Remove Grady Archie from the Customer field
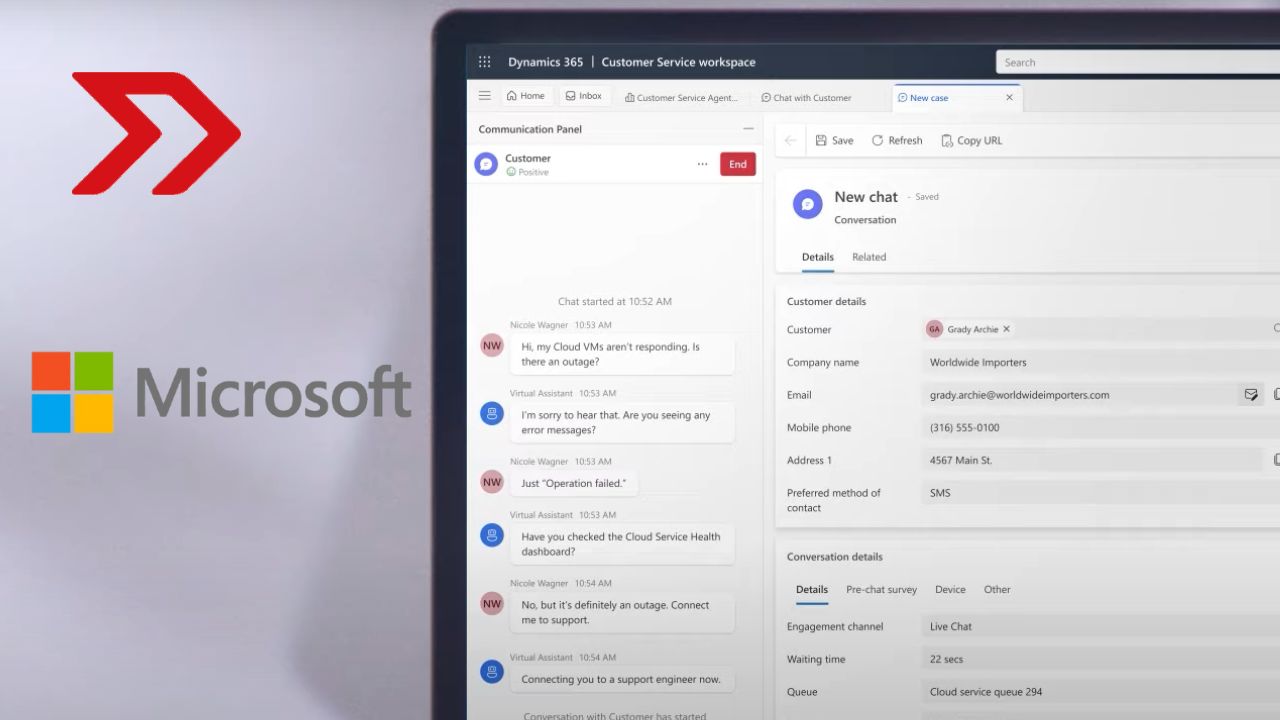This screenshot has width=1280, height=720. tap(1006, 329)
